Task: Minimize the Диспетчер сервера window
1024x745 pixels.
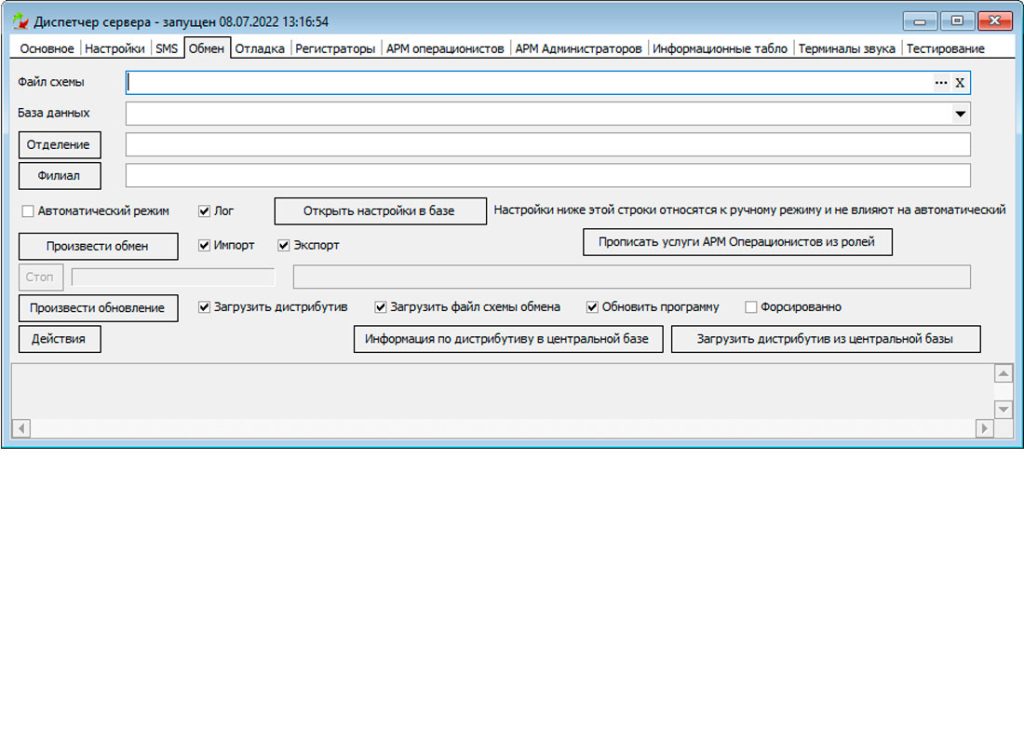Action: click(x=920, y=22)
